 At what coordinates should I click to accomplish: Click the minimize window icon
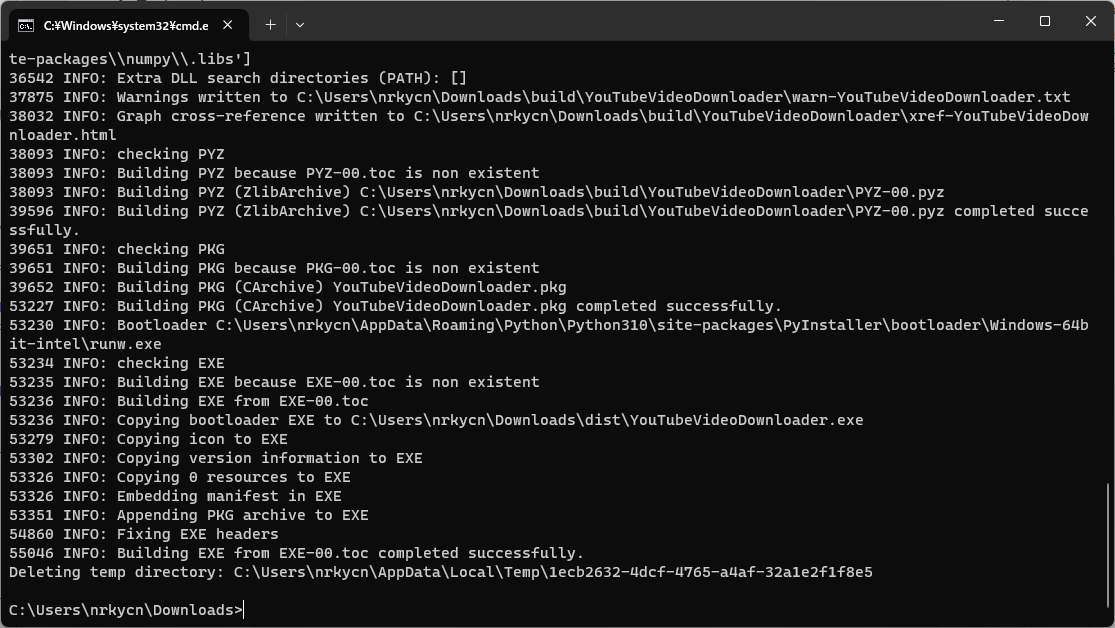tap(997, 21)
